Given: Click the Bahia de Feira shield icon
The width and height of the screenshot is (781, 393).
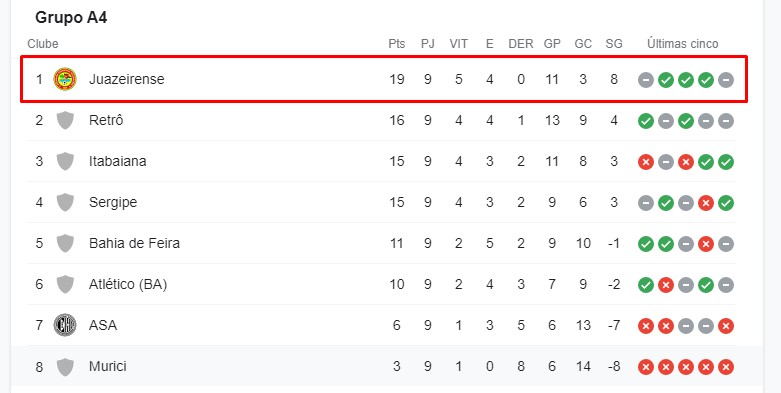Looking at the screenshot, I should pos(65,243).
